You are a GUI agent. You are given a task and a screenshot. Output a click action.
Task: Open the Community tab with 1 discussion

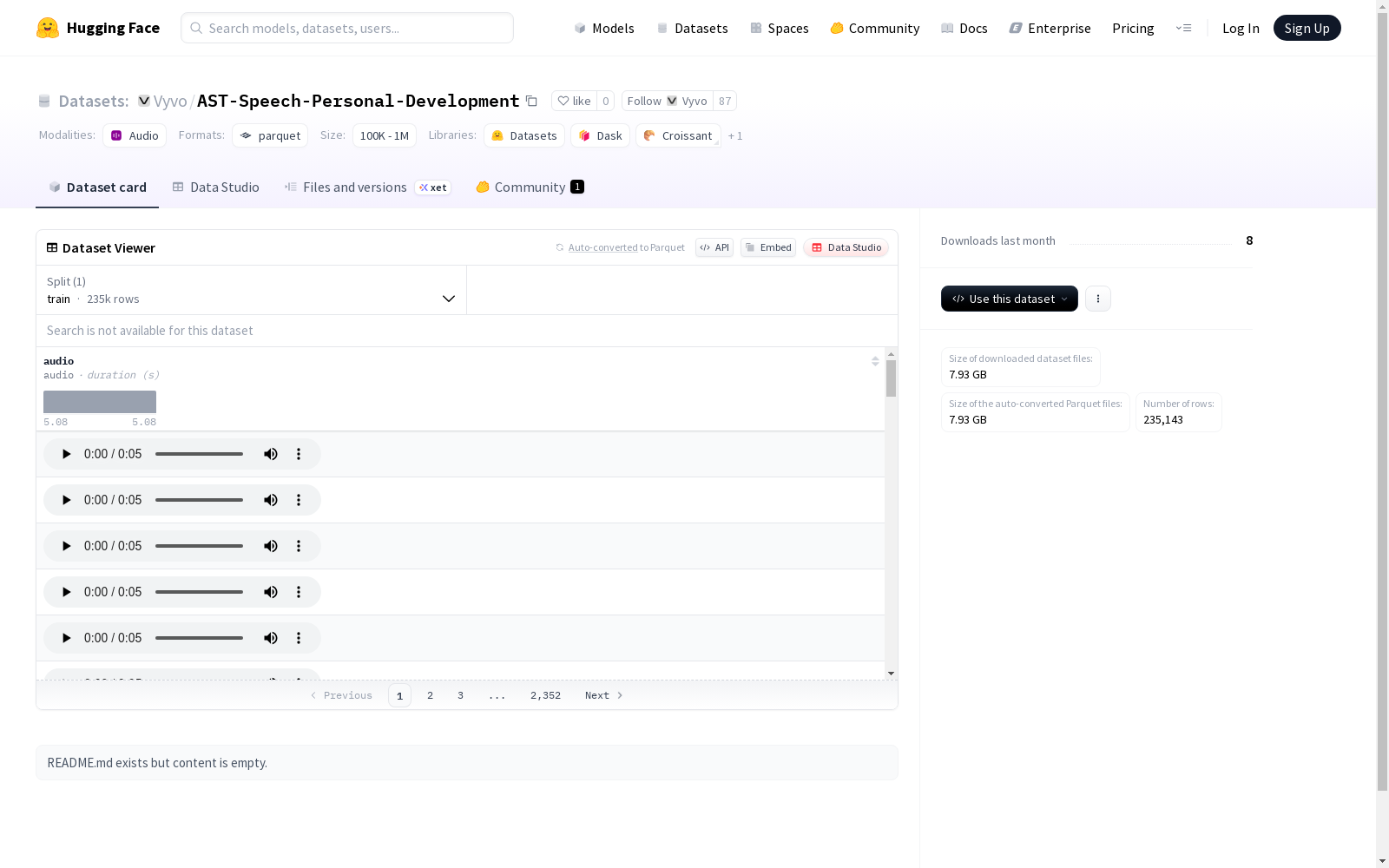click(530, 187)
